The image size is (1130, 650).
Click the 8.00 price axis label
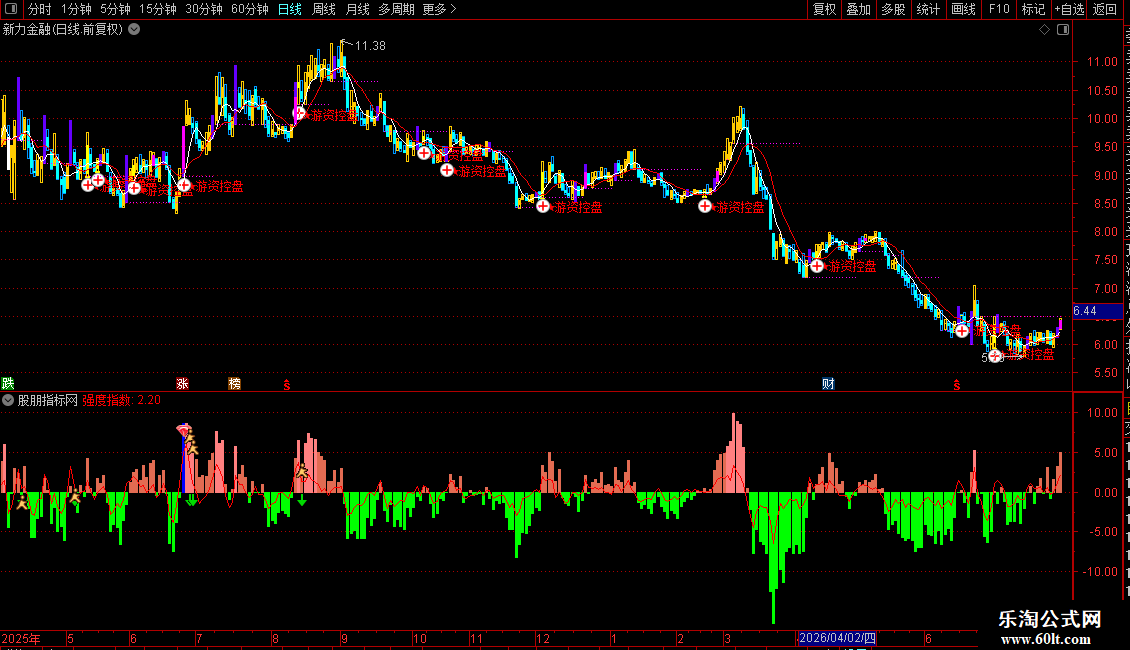tap(1105, 232)
